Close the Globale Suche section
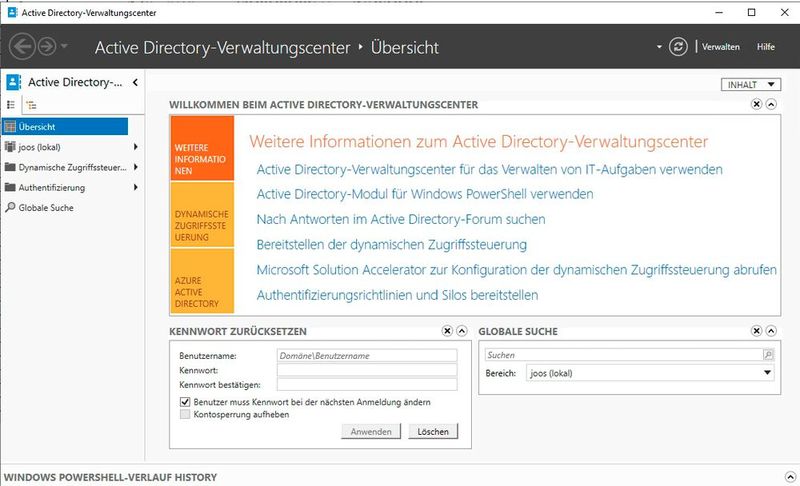Viewport: 800px width, 486px height. click(x=757, y=331)
